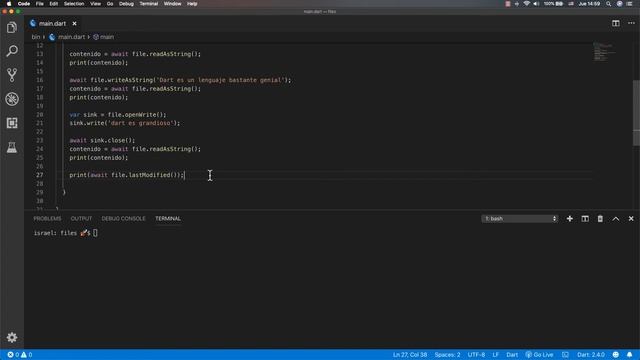Click the terminal prompt input line
Screen dimensions: 640x360
65,233
